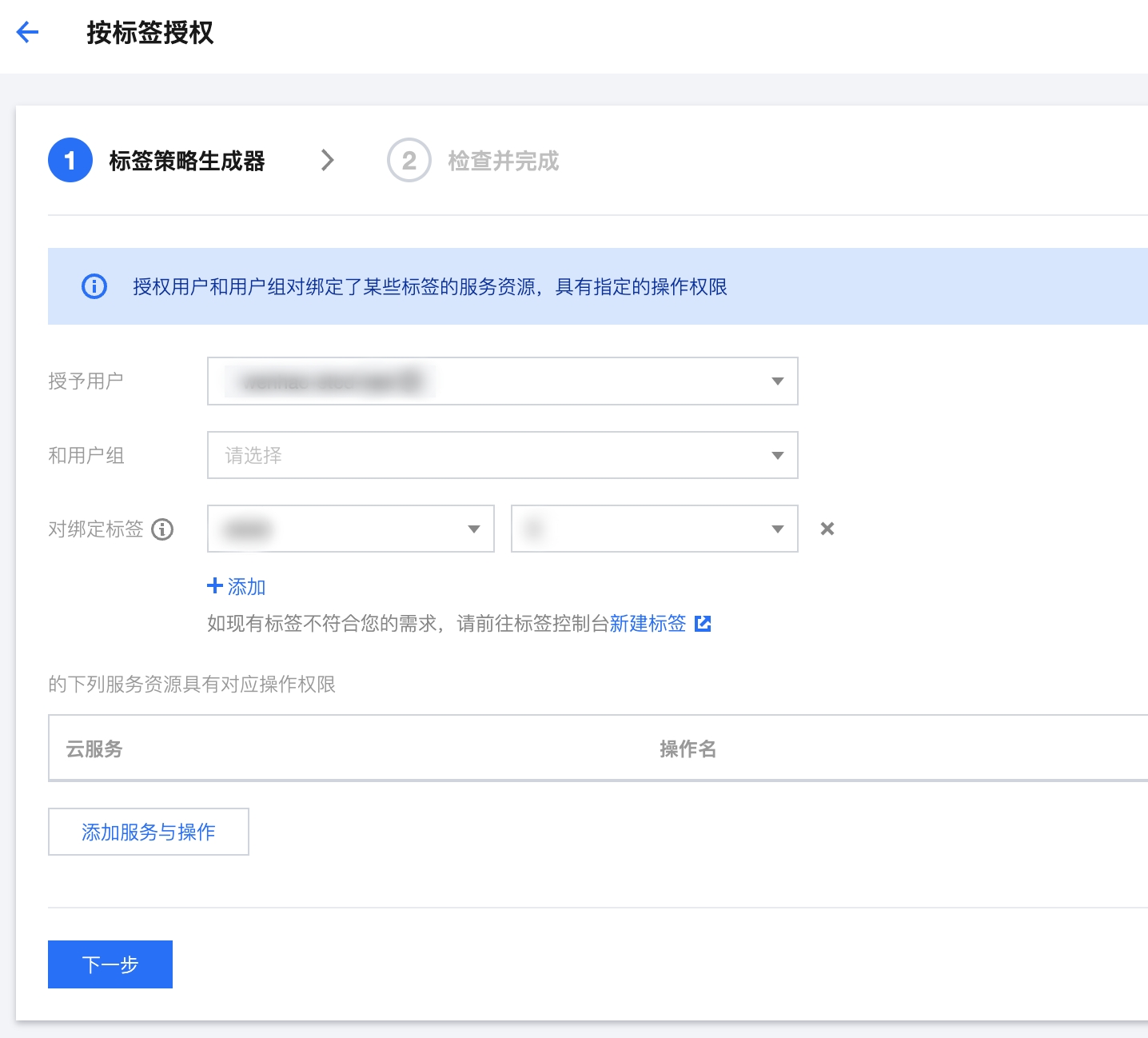The height and width of the screenshot is (1038, 1148).
Task: Select the 标签策略生成器 step label
Action: [x=187, y=161]
